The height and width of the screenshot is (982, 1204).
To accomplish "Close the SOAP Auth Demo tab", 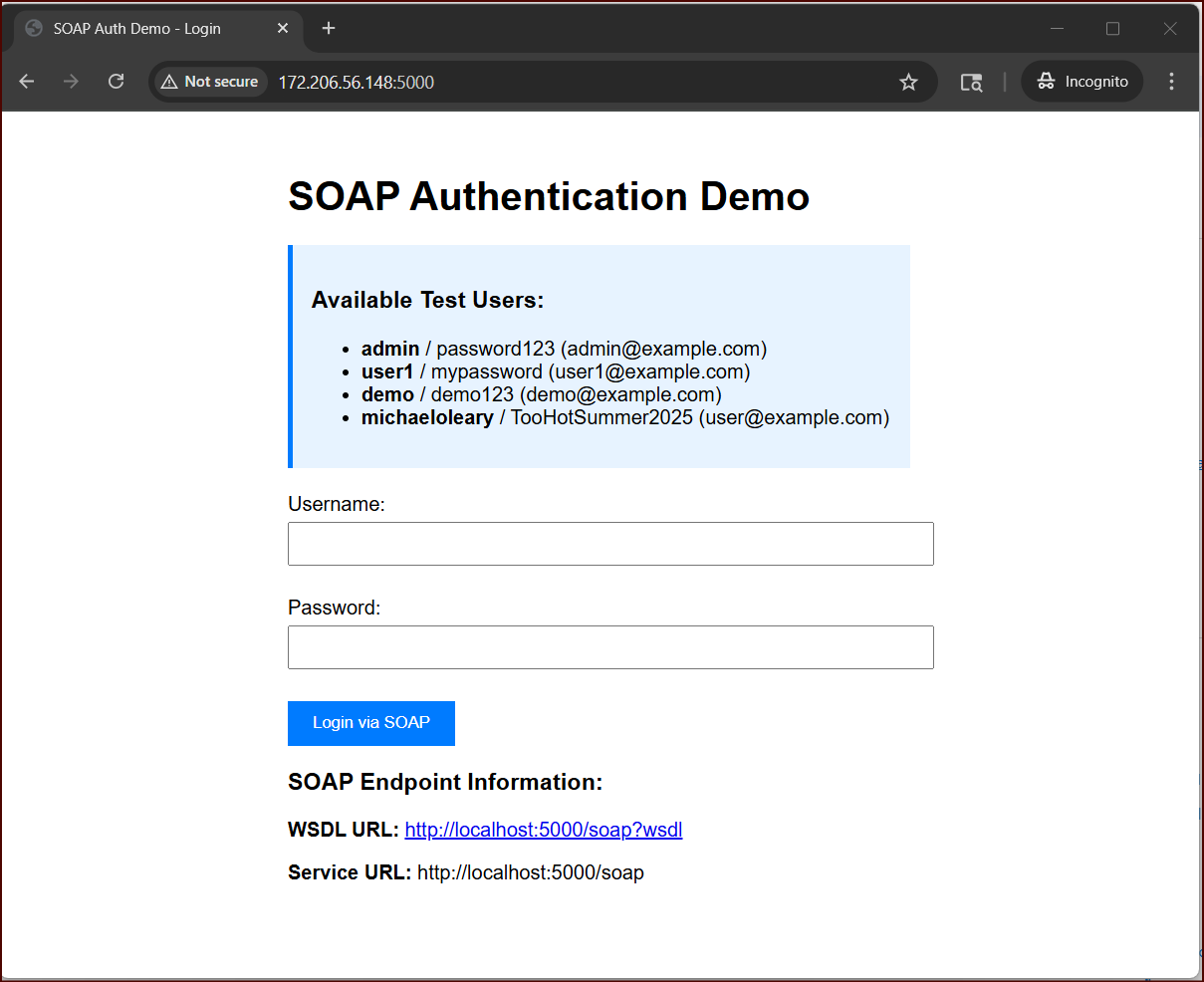I will tap(283, 28).
